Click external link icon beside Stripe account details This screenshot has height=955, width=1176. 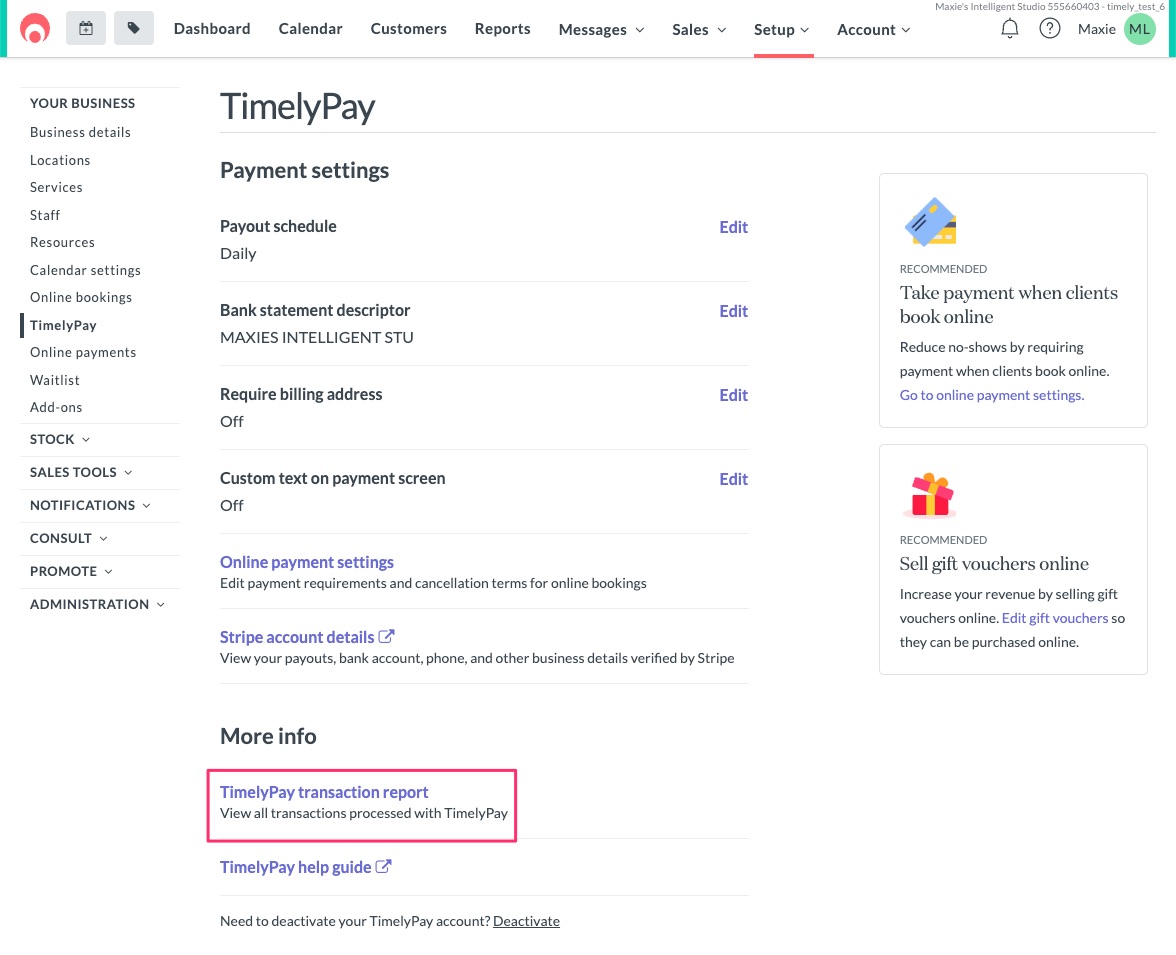point(386,637)
